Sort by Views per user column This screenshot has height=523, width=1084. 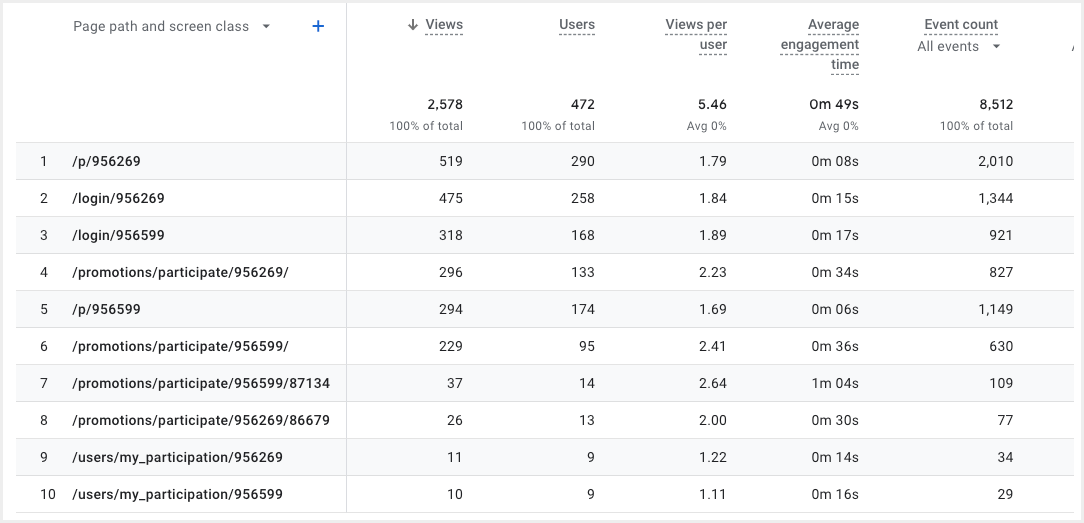pyautogui.click(x=696, y=34)
